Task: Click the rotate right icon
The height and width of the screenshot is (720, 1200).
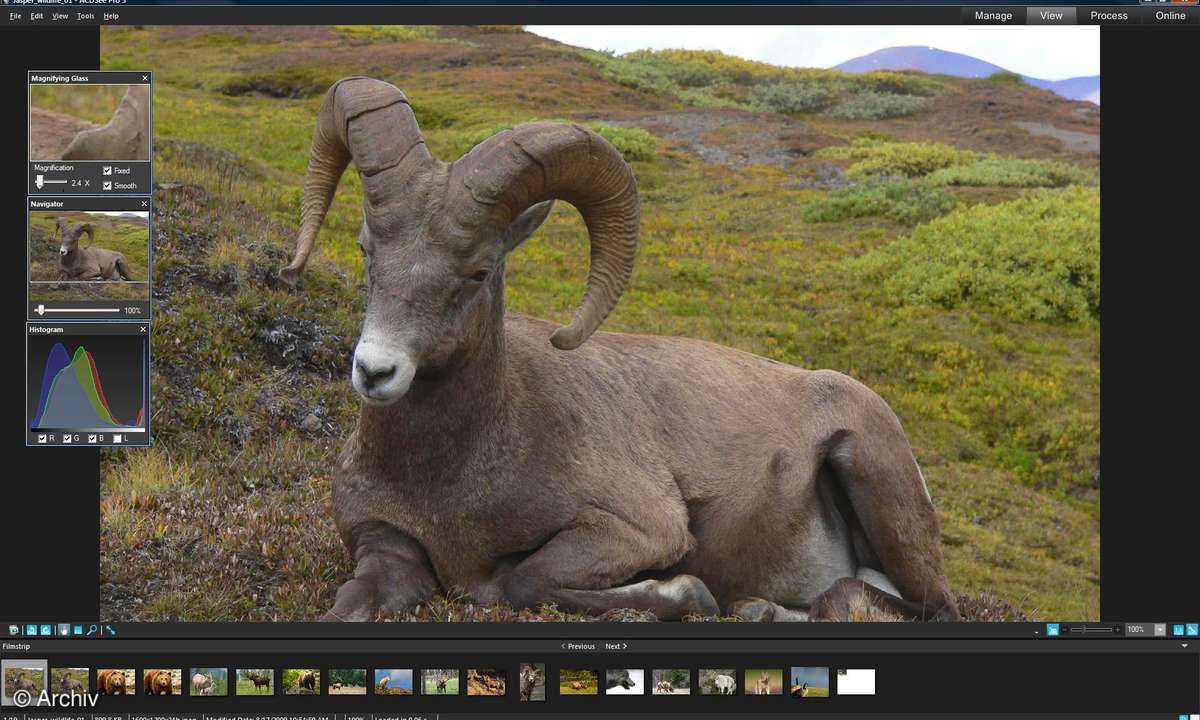Action: click(45, 630)
